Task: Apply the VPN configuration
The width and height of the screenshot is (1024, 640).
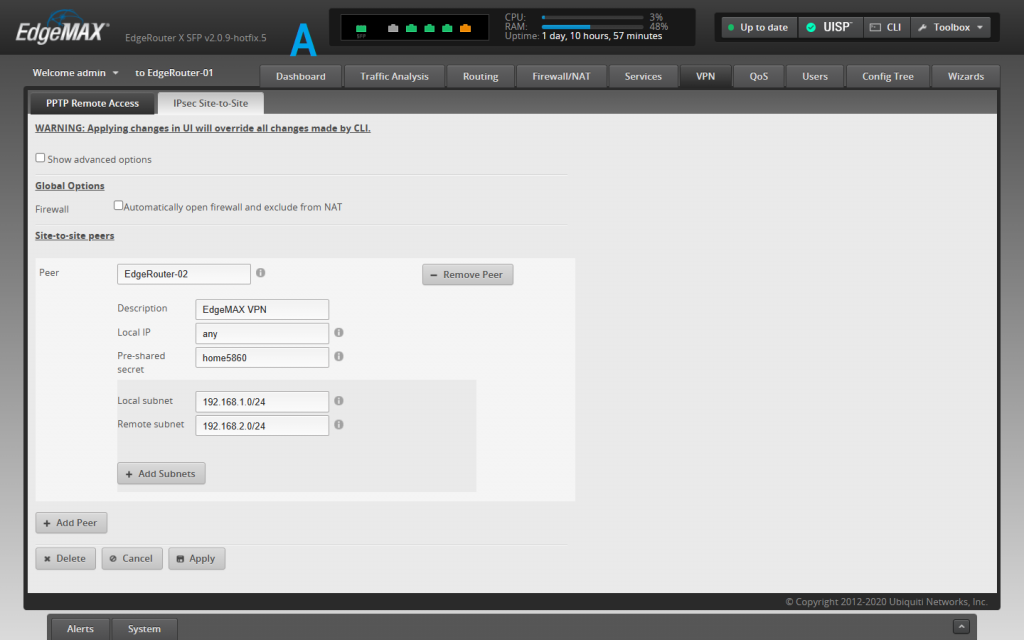Action: point(197,558)
